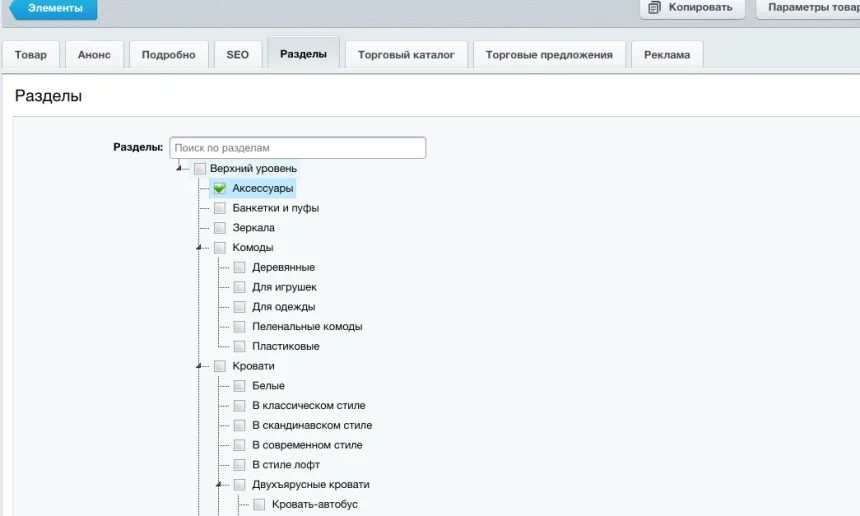860x516 pixels.
Task: Switch to the Торговый каталог tab
Action: click(x=406, y=55)
